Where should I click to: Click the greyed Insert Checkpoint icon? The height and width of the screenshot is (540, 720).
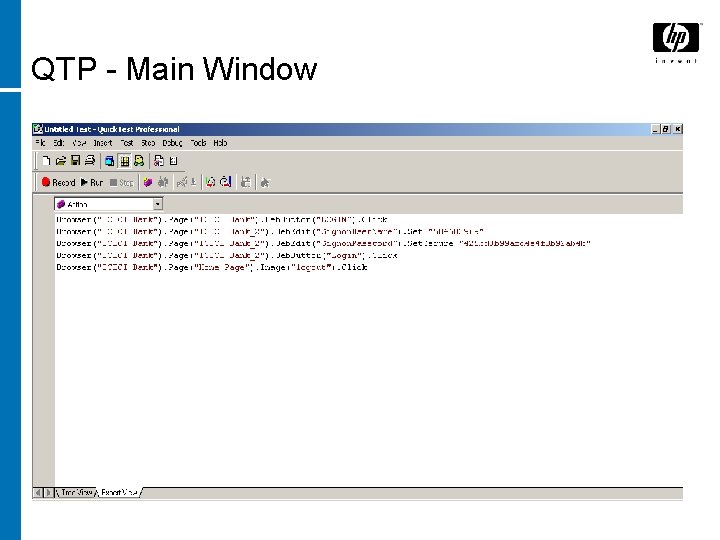[182, 182]
